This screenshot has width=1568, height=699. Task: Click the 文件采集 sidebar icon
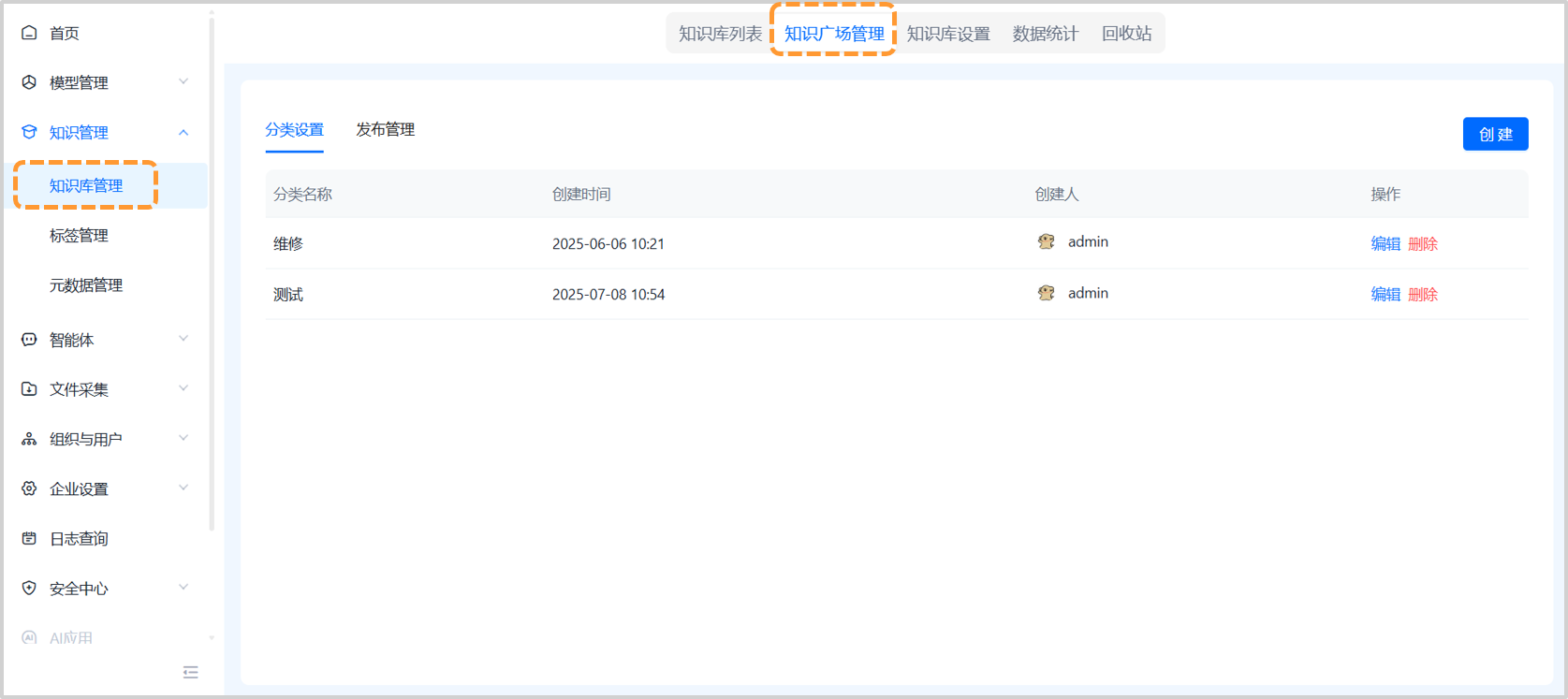pos(29,389)
